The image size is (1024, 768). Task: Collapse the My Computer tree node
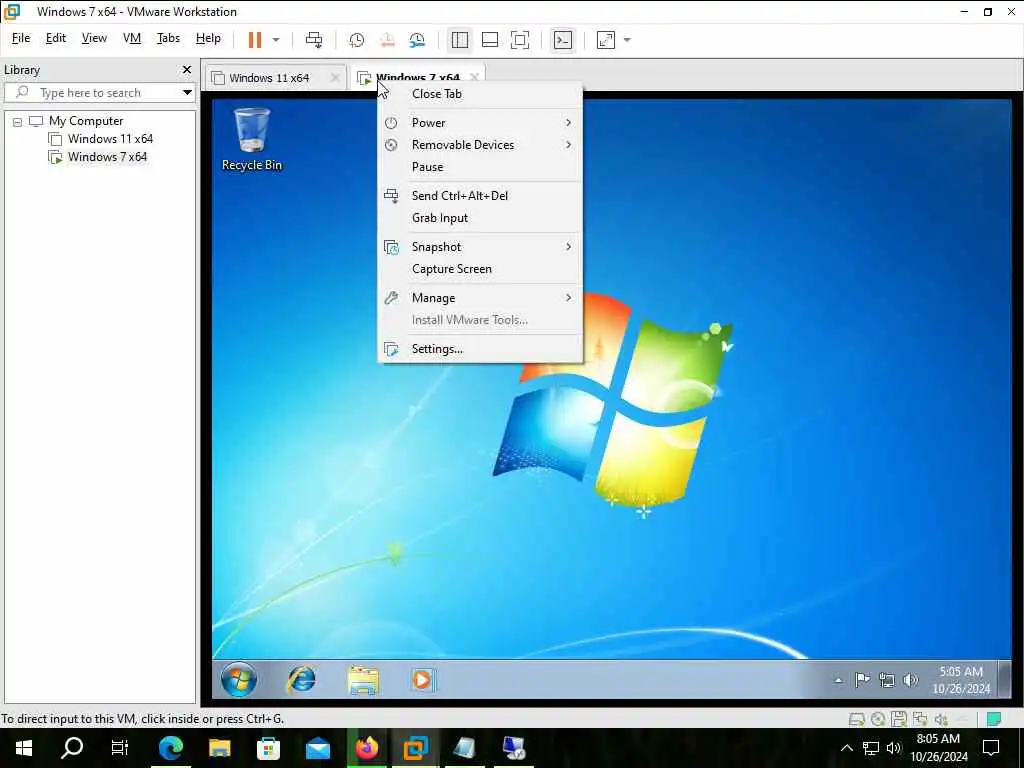[18, 121]
